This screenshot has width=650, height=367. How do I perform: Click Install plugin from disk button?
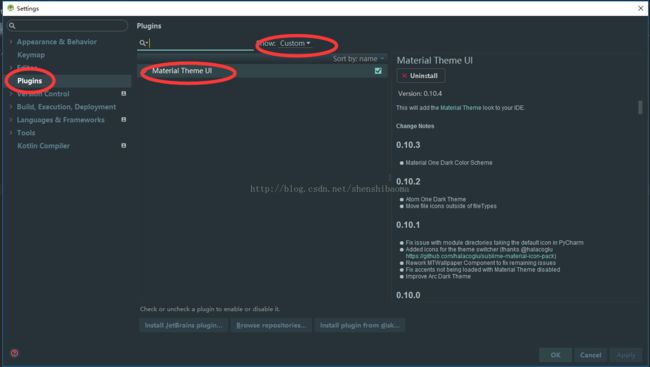coord(359,326)
